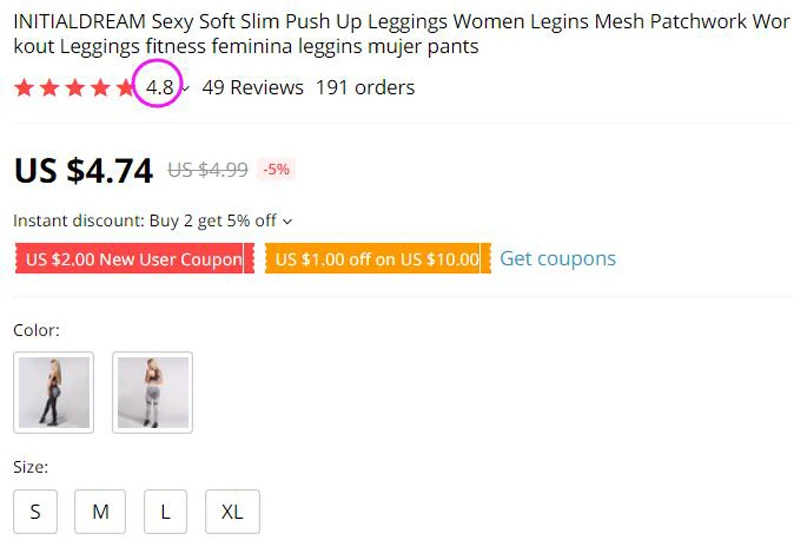Expand the instant discount details arrow
Viewport: 800px width, 542px height.
(288, 221)
